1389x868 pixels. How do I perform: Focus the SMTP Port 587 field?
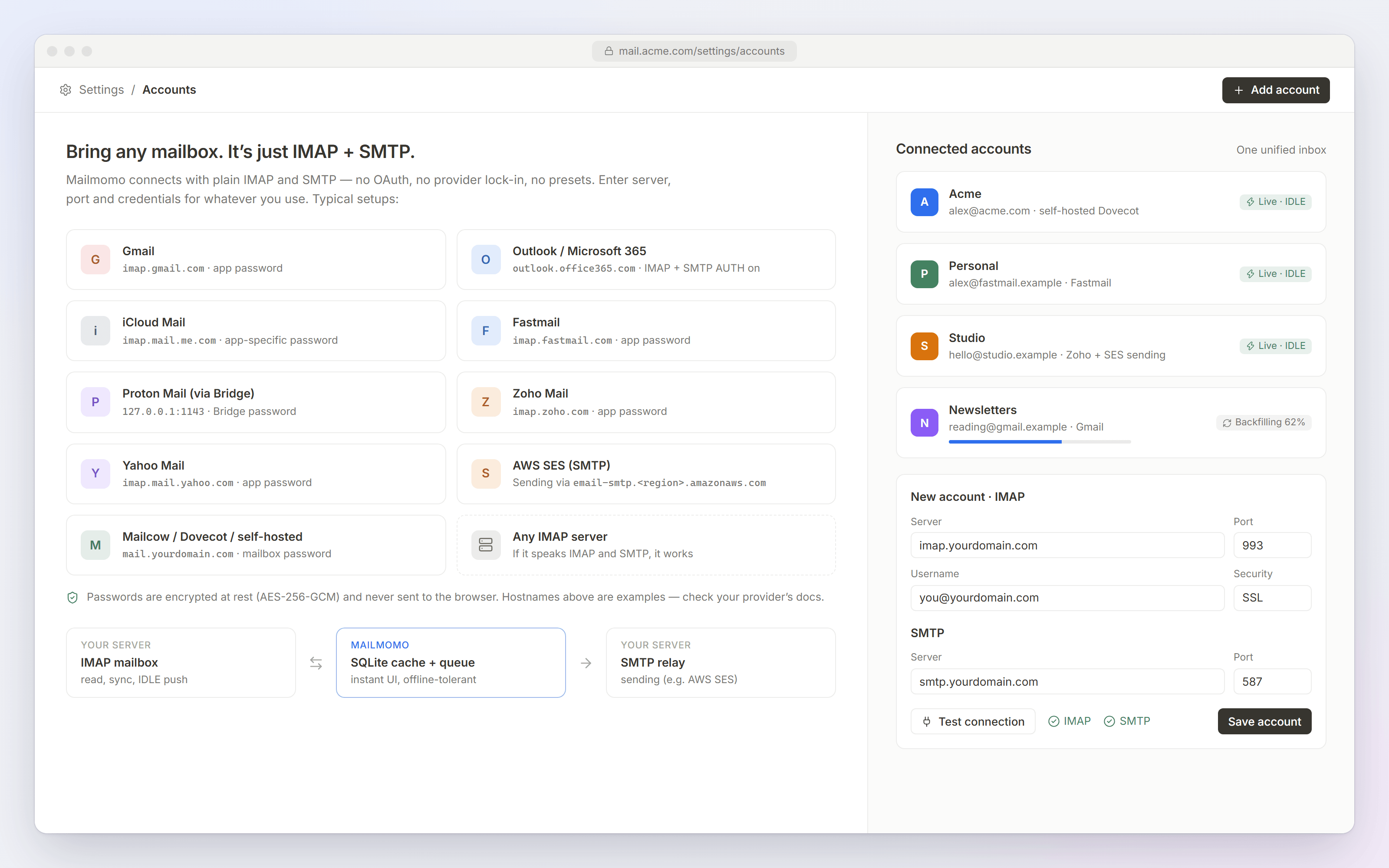[1272, 681]
